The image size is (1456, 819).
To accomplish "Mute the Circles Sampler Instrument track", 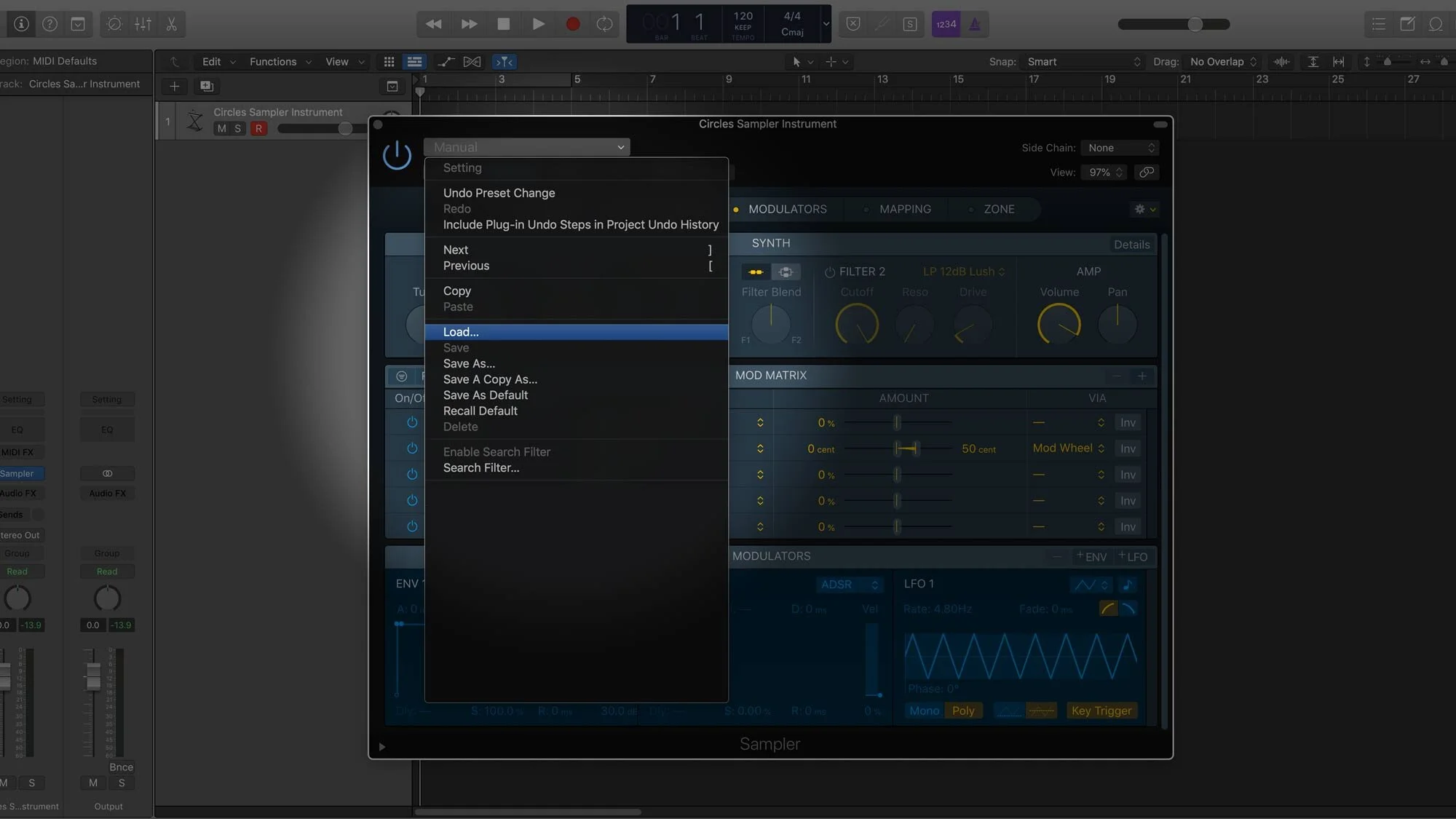I will pos(221,129).
